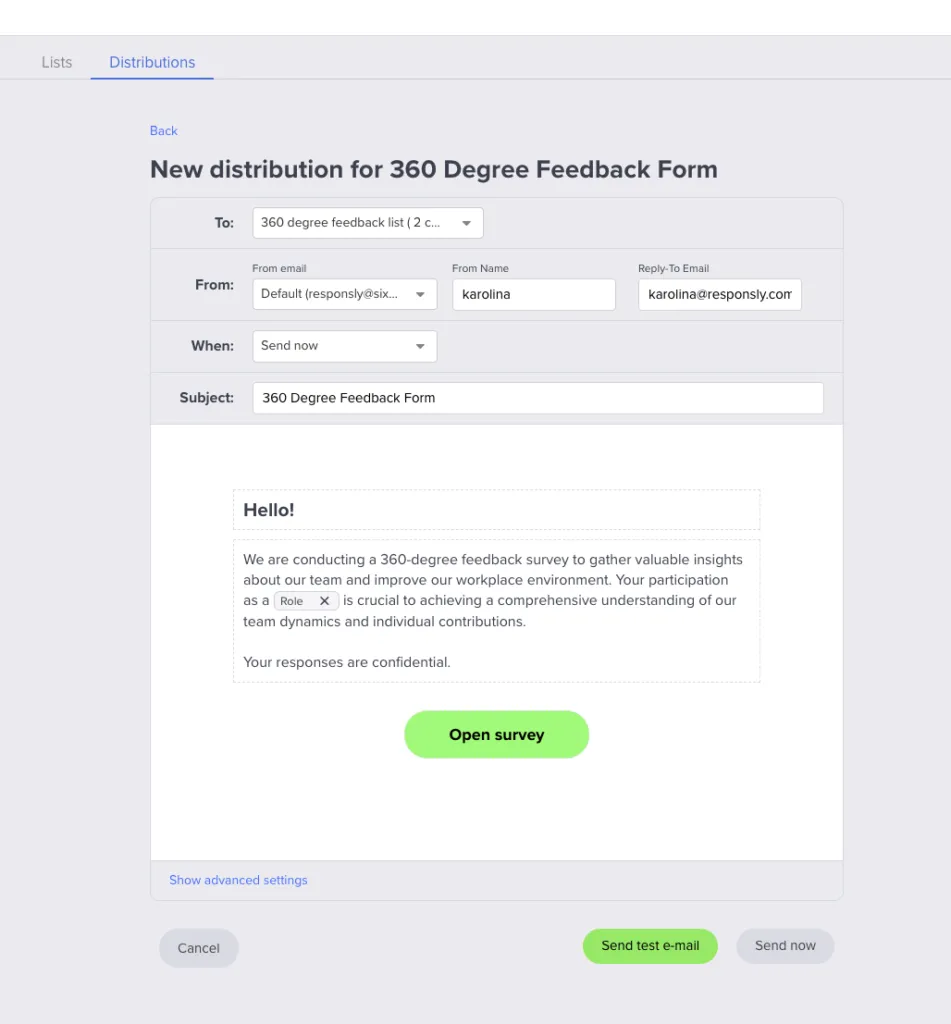Click the 'Your responses are confidential.' line
951x1024 pixels.
pyautogui.click(x=347, y=662)
